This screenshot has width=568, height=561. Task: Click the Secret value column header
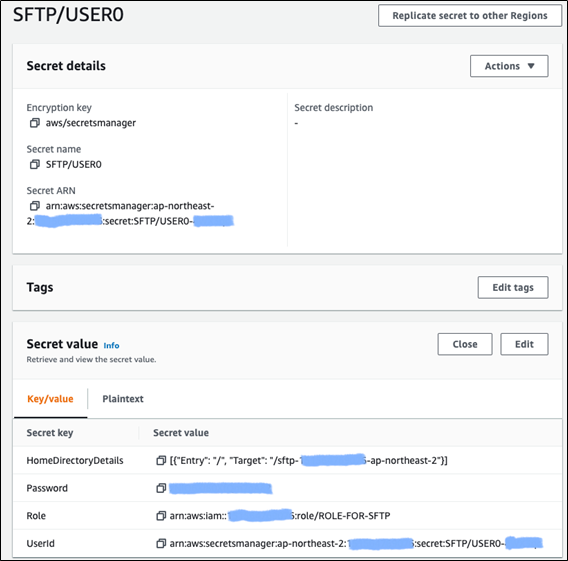[181, 433]
